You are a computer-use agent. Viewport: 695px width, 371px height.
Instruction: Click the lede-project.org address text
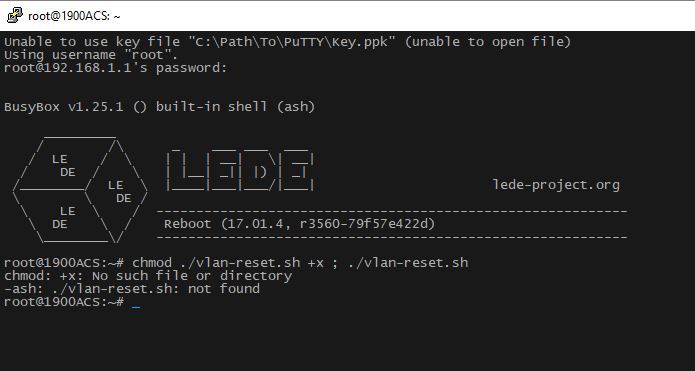tap(556, 185)
